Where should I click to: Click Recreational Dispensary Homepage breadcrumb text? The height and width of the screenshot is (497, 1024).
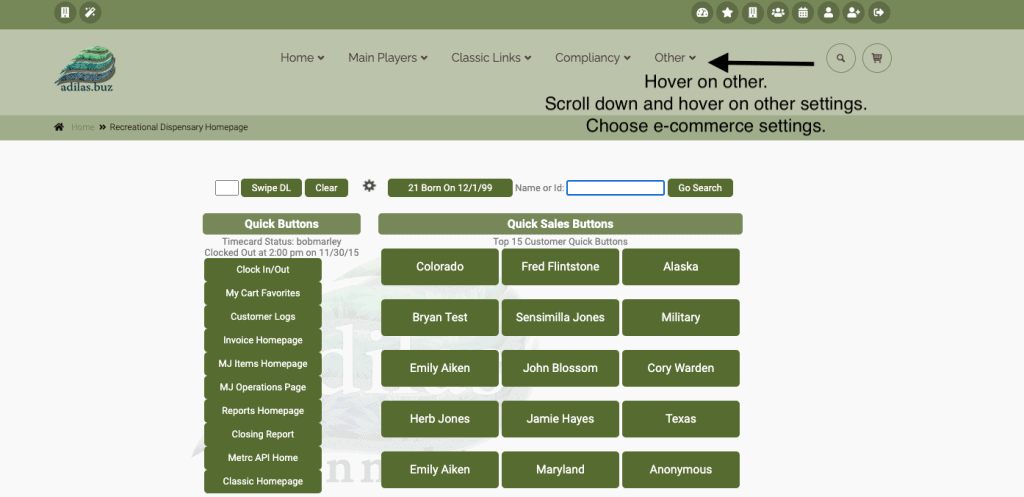click(x=179, y=127)
